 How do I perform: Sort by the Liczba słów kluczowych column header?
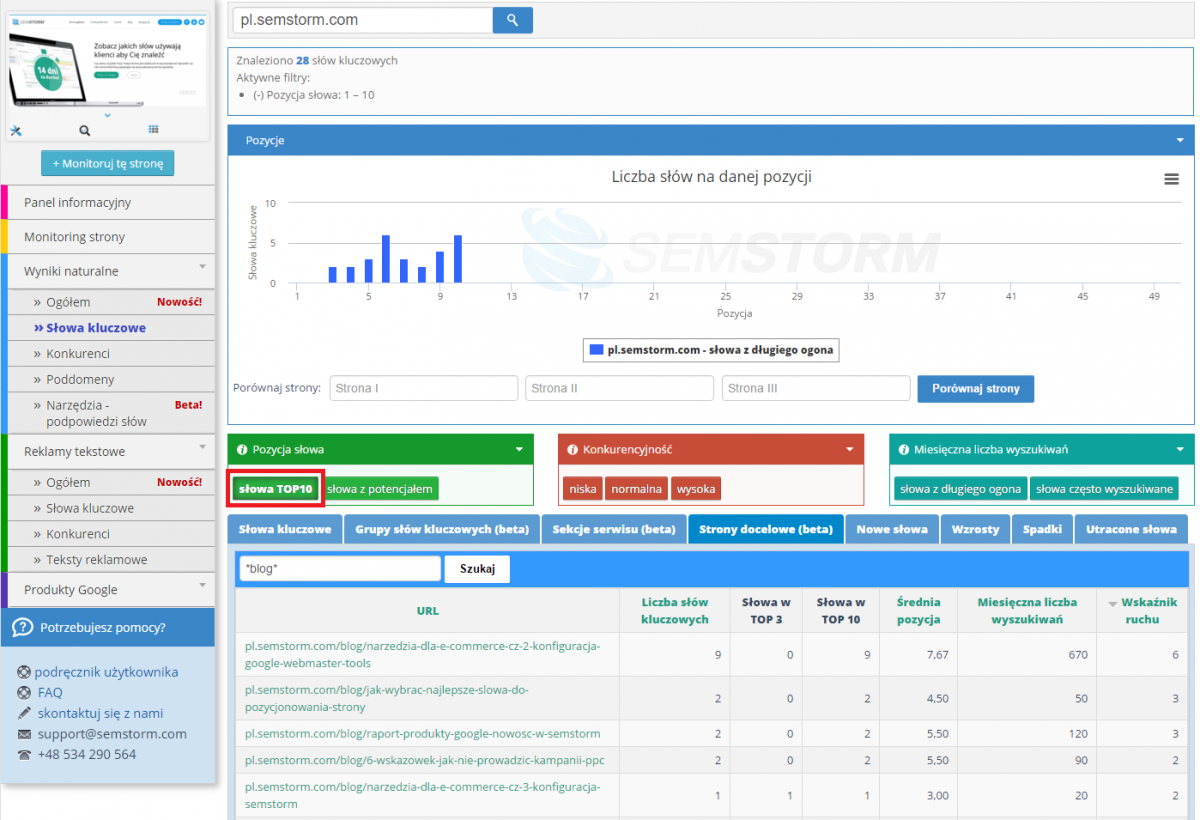point(675,611)
